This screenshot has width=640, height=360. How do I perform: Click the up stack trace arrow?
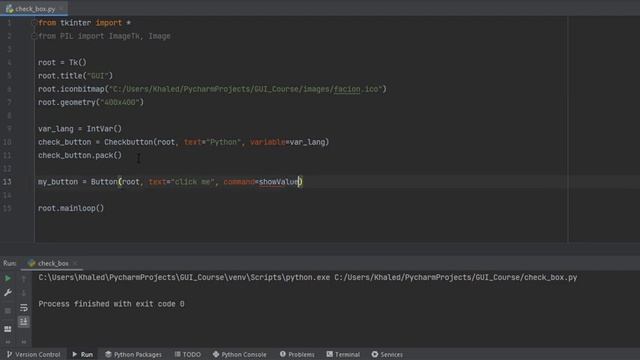click(x=24, y=279)
